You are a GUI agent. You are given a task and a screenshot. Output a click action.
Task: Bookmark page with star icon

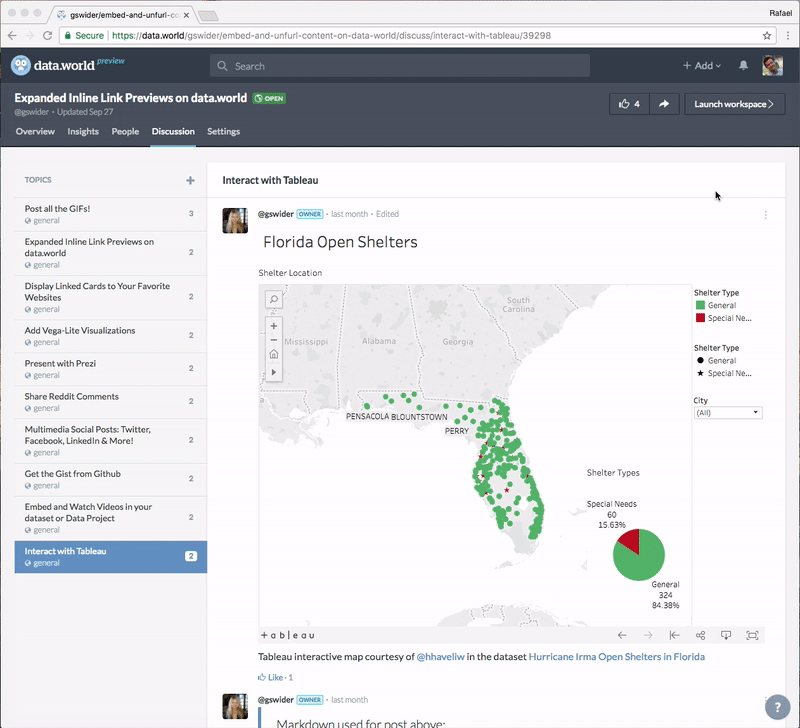tap(766, 35)
